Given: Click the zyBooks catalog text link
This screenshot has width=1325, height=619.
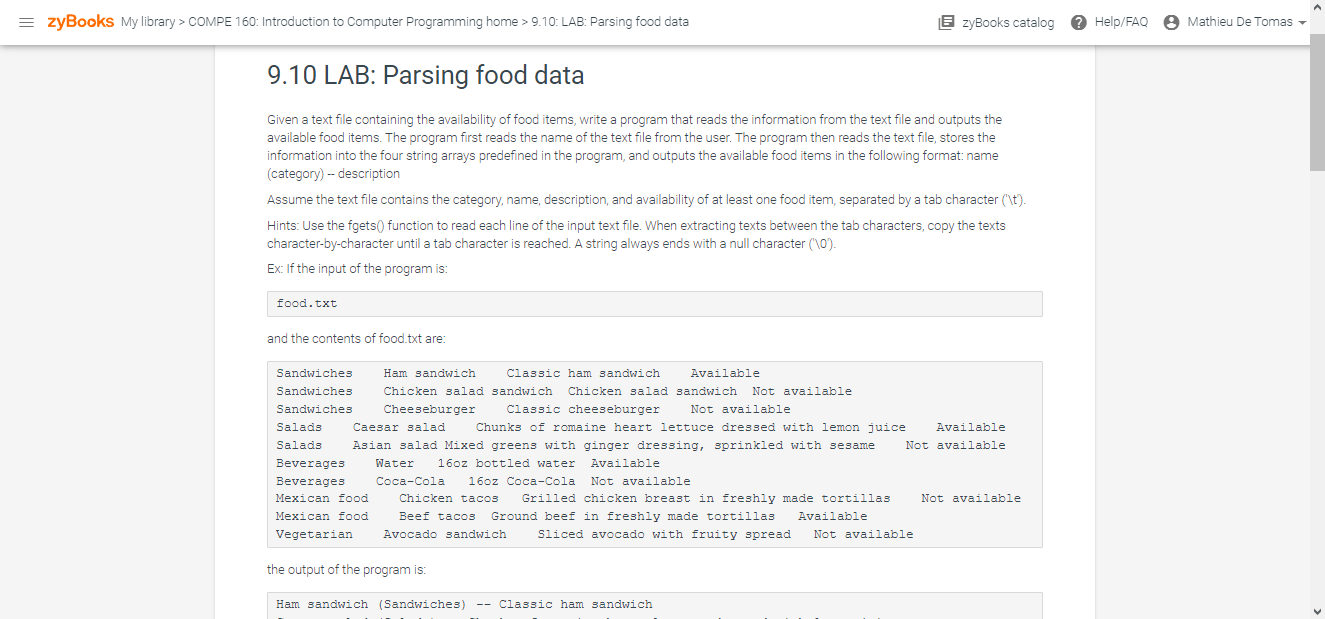Looking at the screenshot, I should click(1008, 22).
